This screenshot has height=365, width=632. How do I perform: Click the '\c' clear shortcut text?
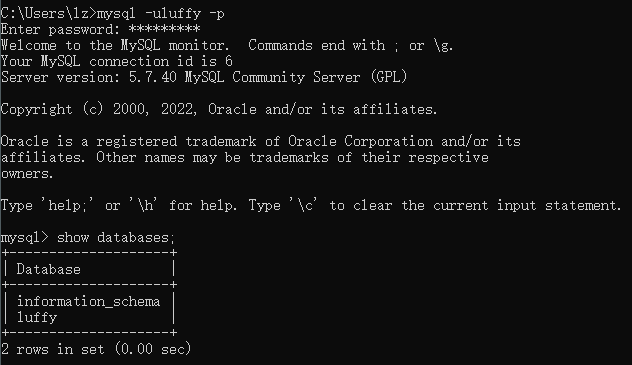pyautogui.click(x=303, y=205)
